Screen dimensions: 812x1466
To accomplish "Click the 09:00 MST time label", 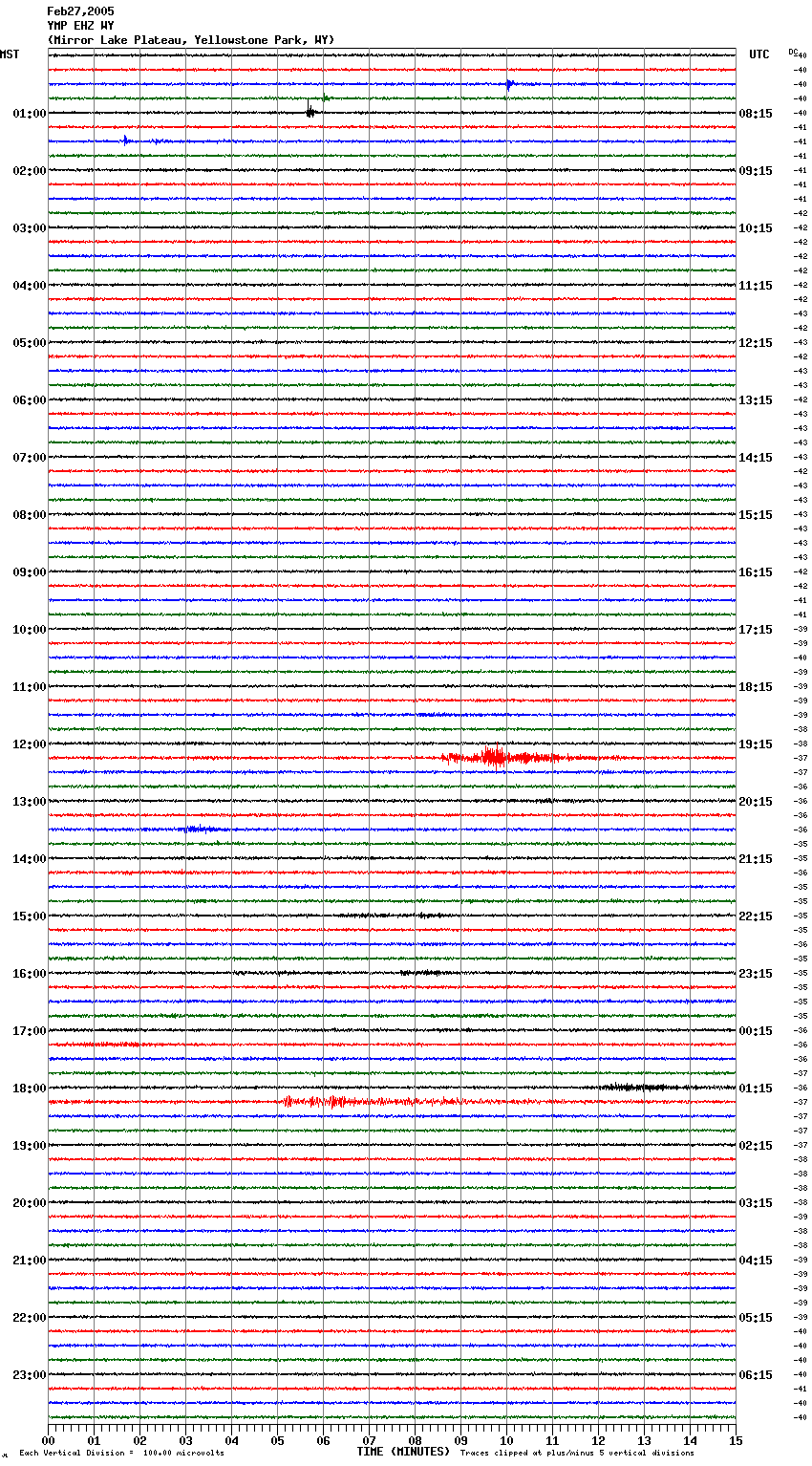I will click(x=30, y=572).
